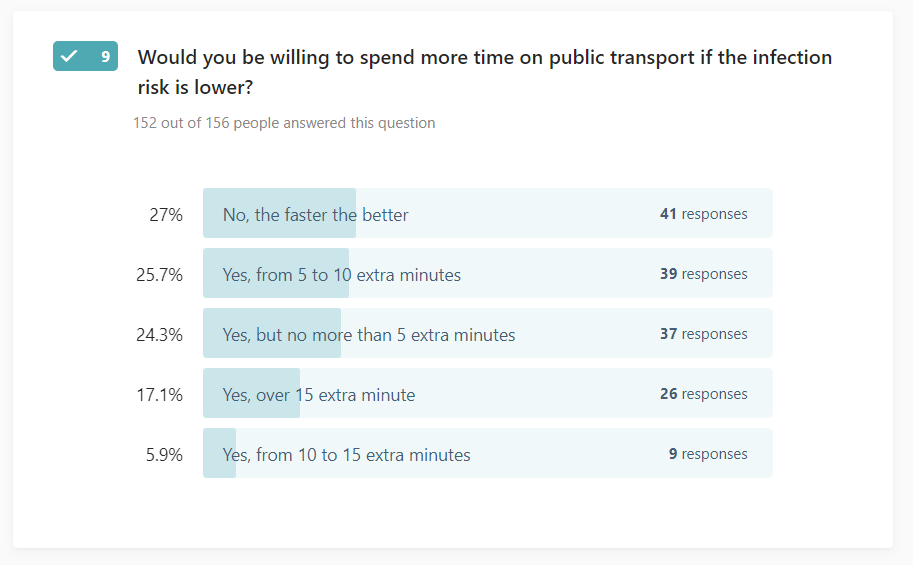Click the 26 responses count
913x565 pixels.
[703, 394]
